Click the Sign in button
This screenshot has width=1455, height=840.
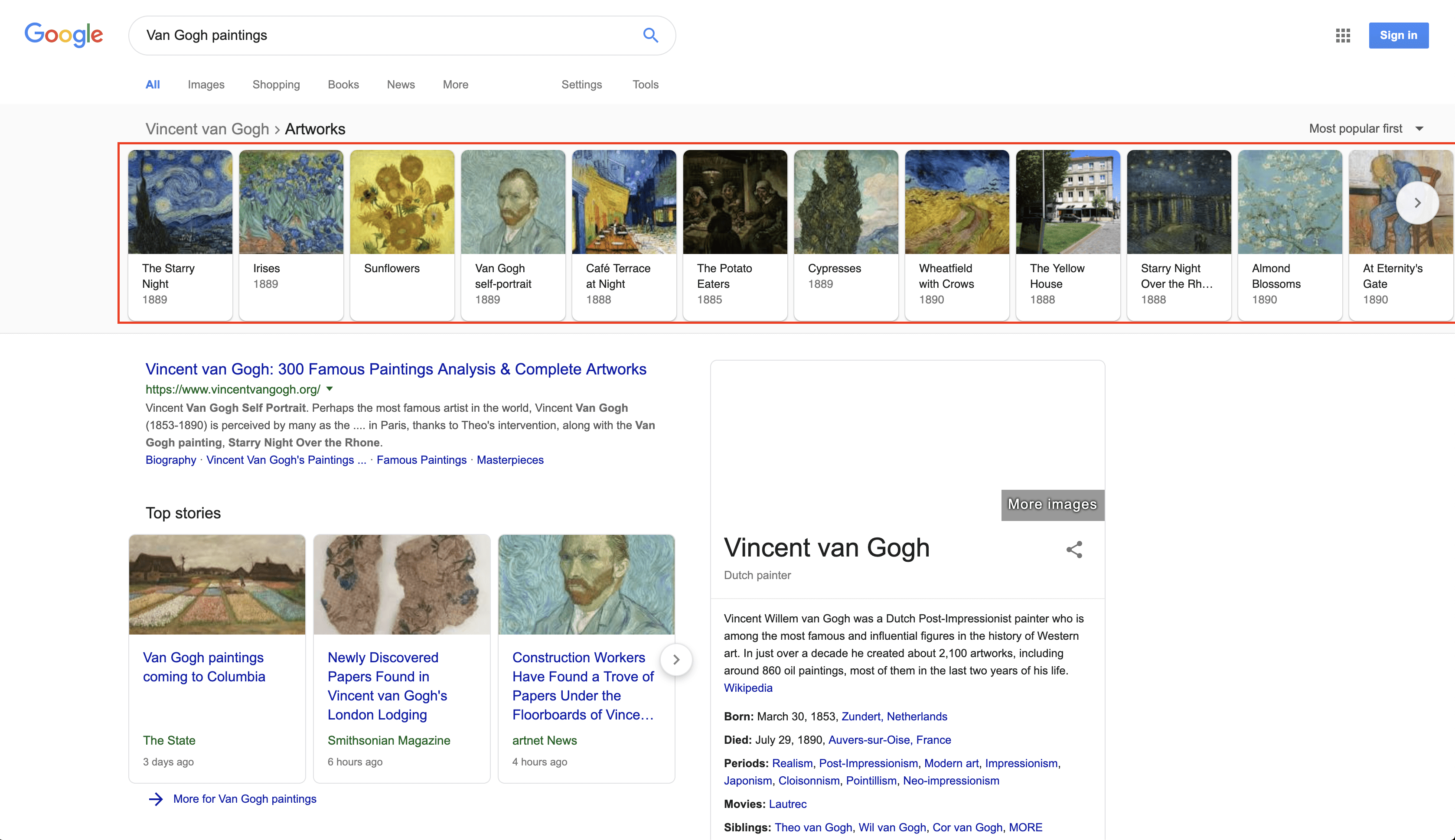coord(1399,35)
